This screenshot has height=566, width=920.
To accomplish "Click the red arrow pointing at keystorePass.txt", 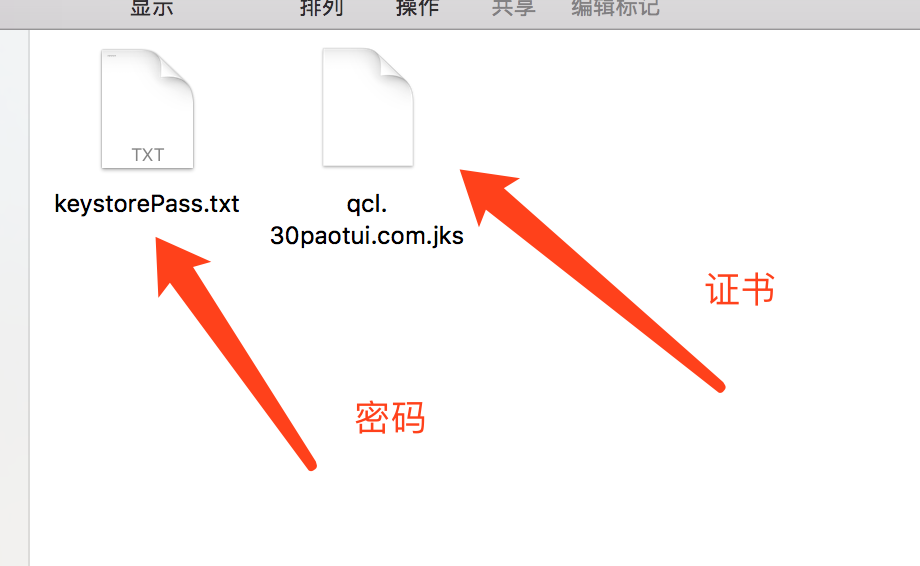I will click(234, 352).
